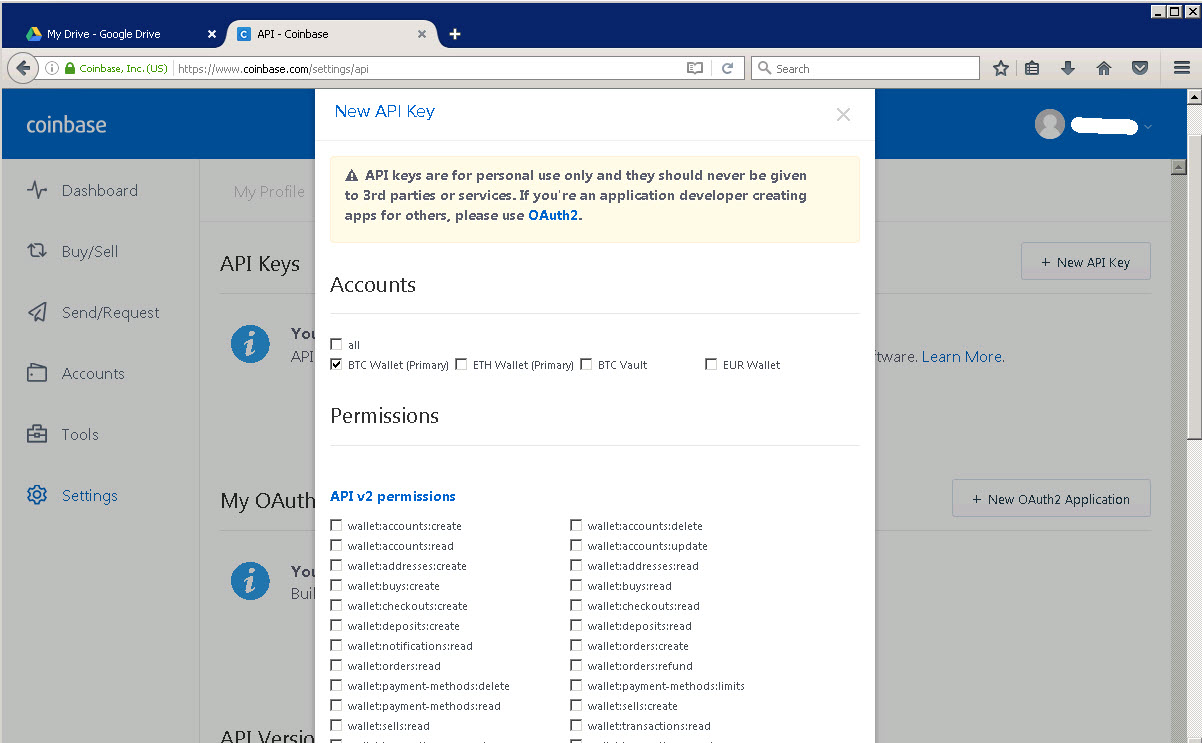Go to the browser home icon
This screenshot has width=1202, height=743.
pos(1104,68)
